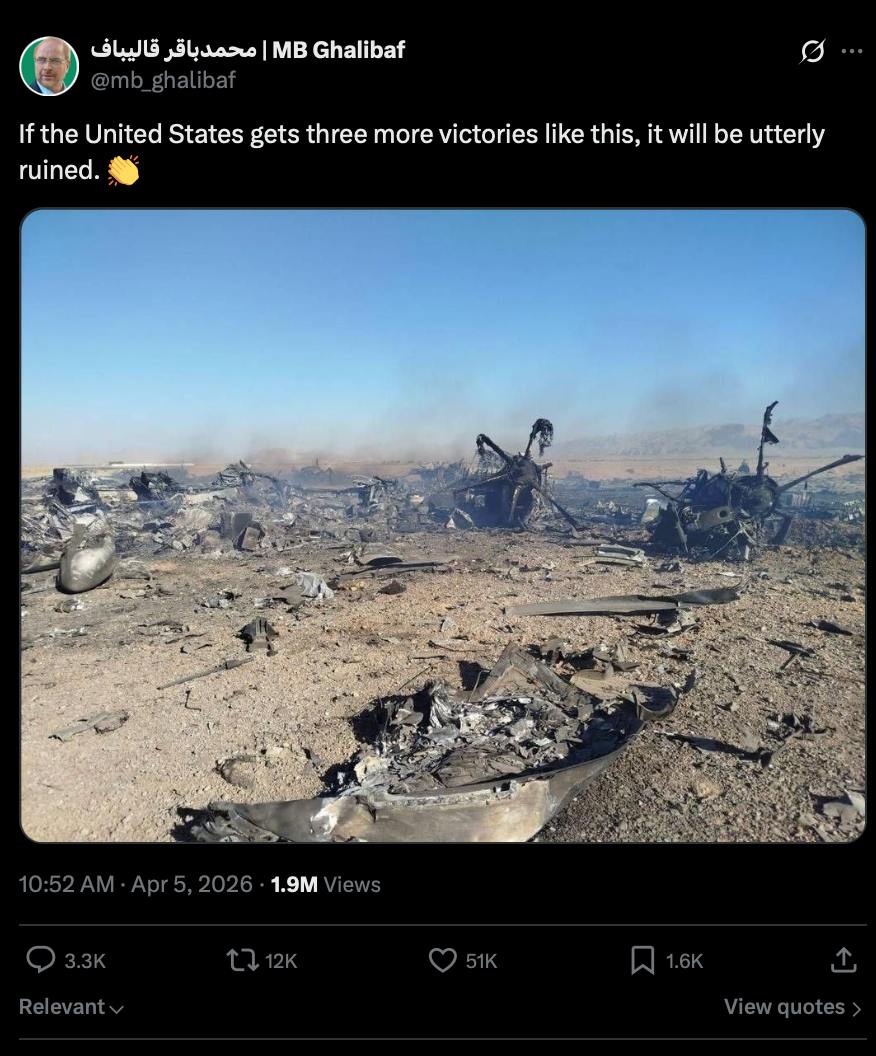Click the View quotes chevron arrow
Image resolution: width=876 pixels, height=1056 pixels.
(x=856, y=1008)
